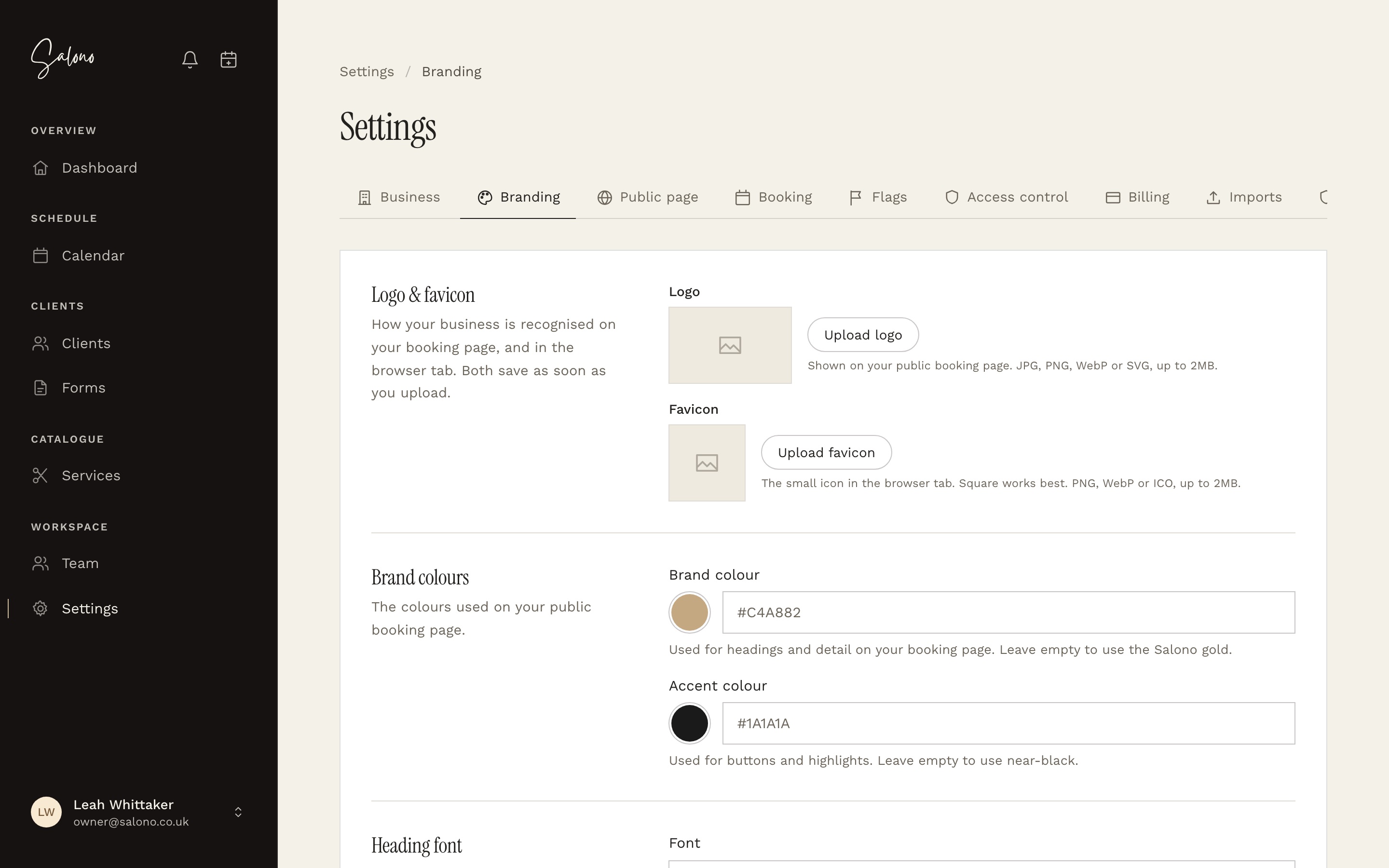Open the Public page tab

[x=647, y=198]
